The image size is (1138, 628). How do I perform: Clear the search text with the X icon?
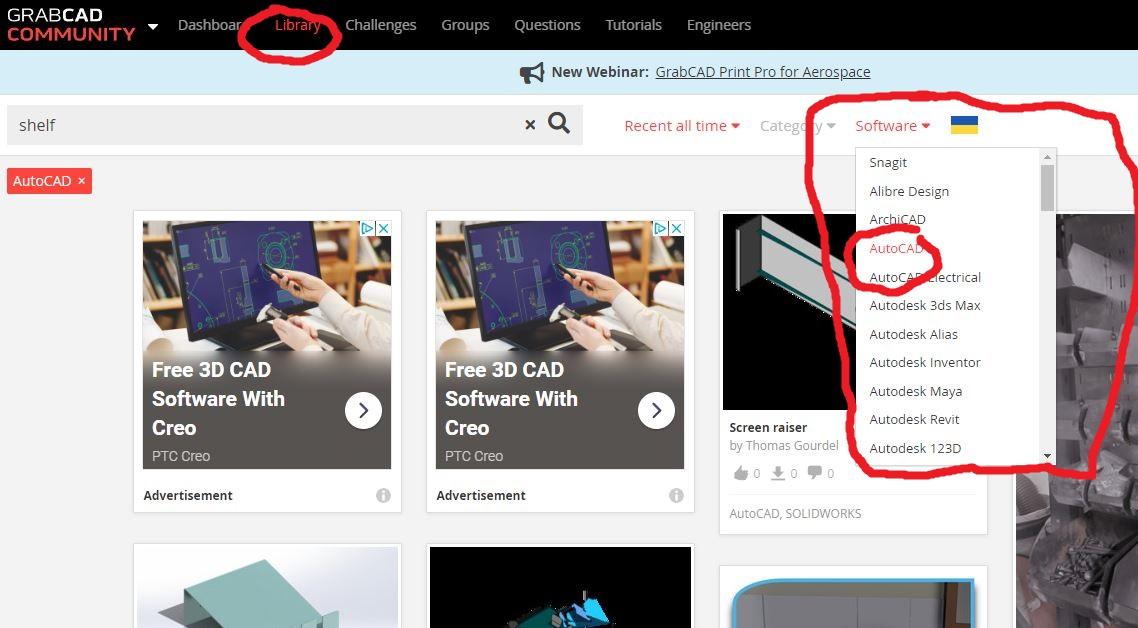click(530, 125)
